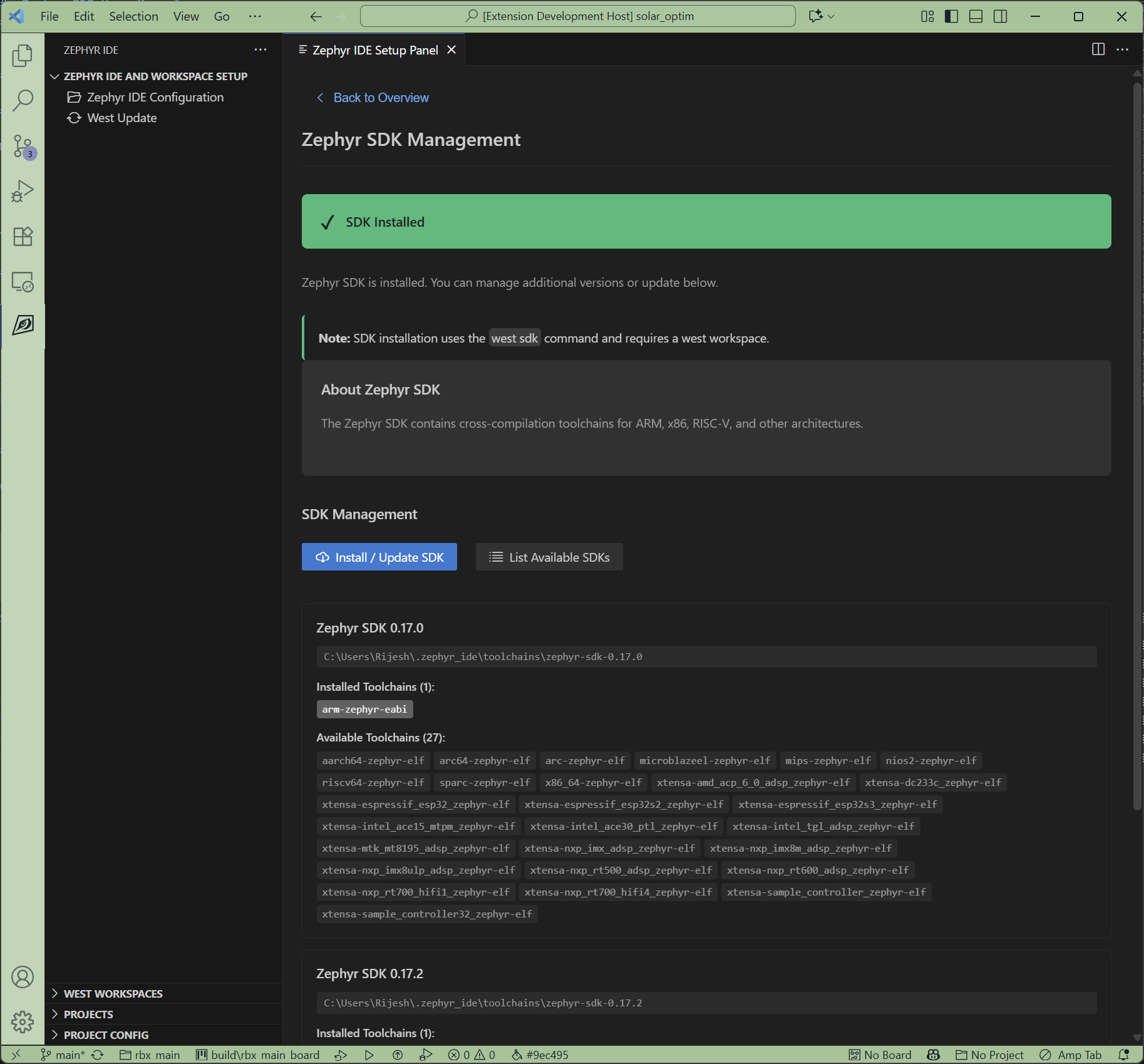Open the Selection menu
This screenshot has width=1144, height=1064.
click(133, 16)
